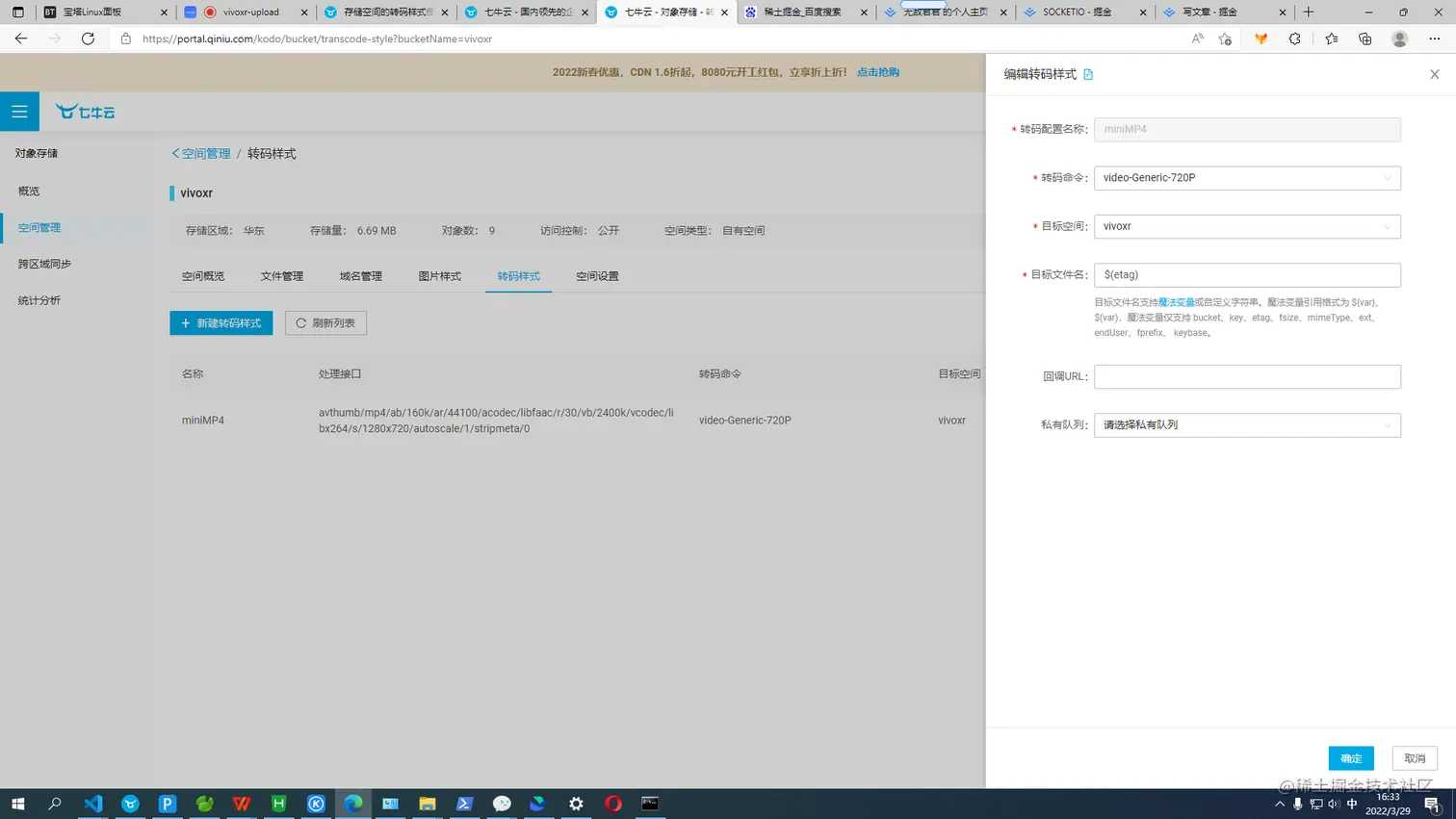
Task: Open the 私有队列 dropdown
Action: pos(1247,425)
